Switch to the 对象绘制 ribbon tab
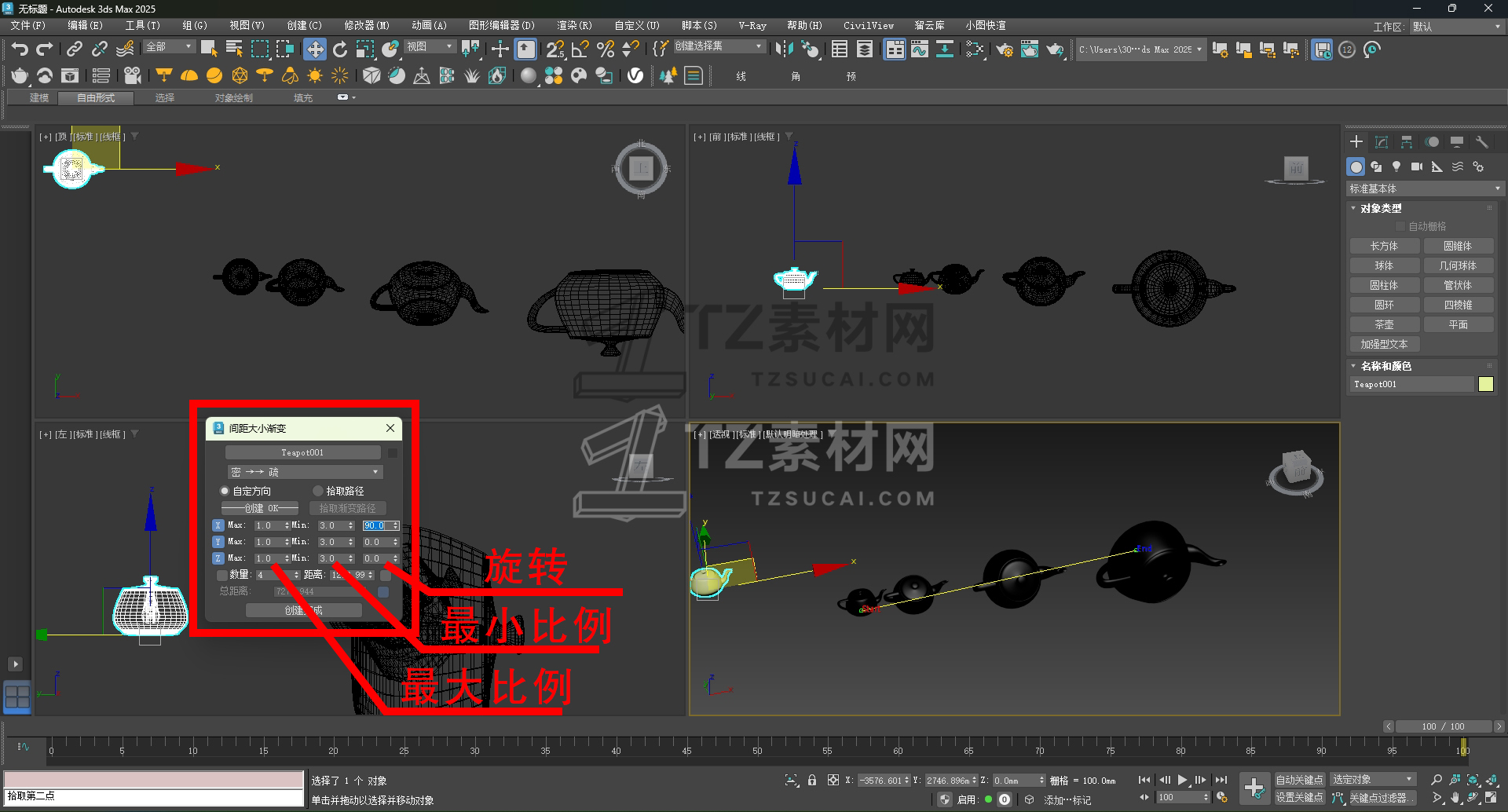Image resolution: width=1508 pixels, height=812 pixels. pyautogui.click(x=234, y=98)
